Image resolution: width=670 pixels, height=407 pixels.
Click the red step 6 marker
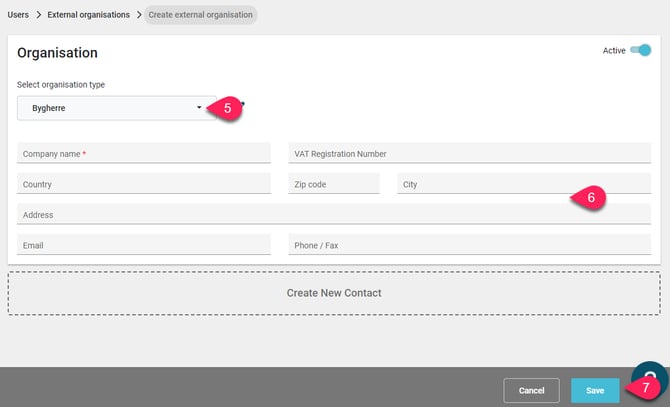pos(591,198)
